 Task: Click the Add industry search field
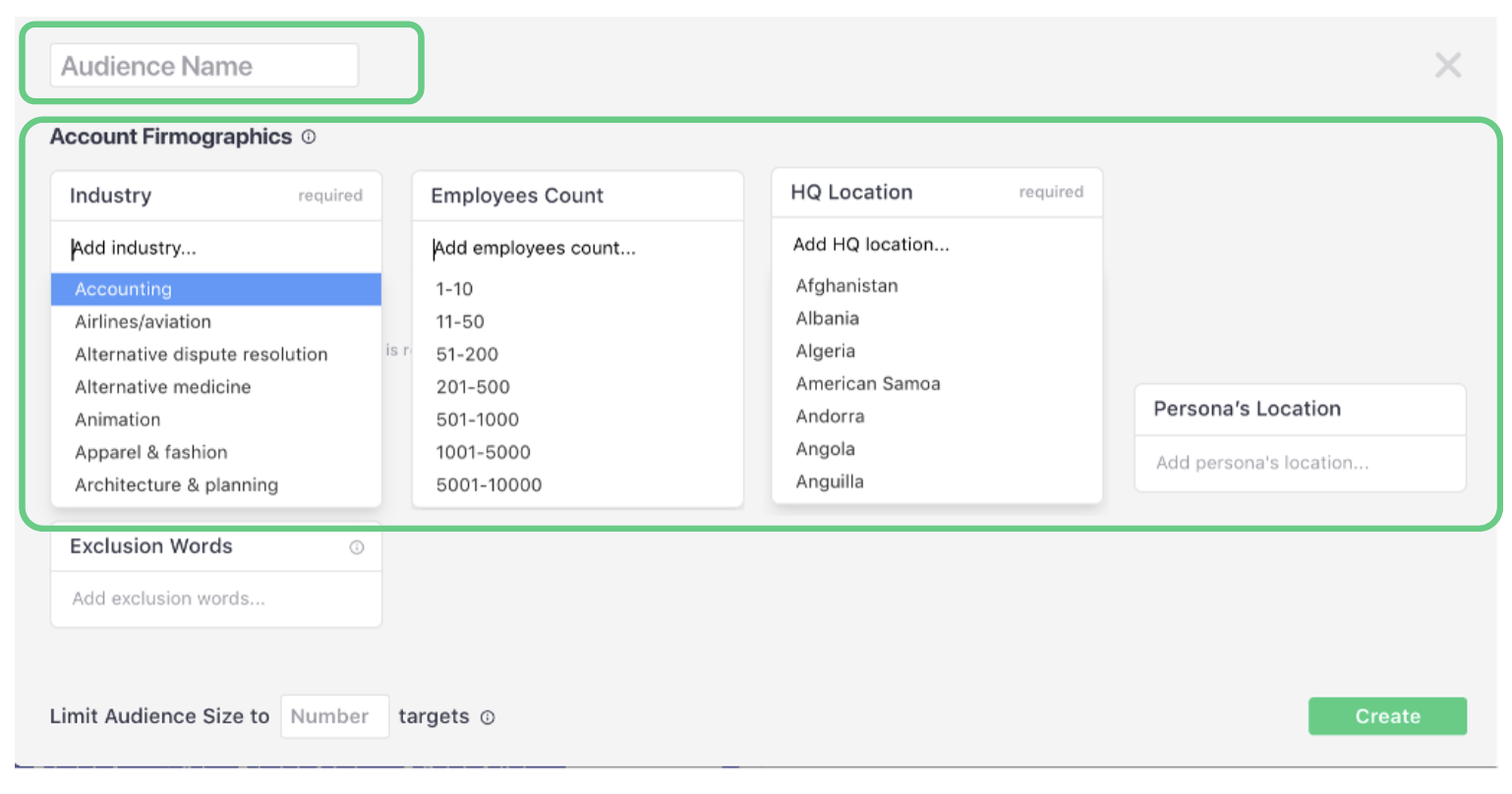tap(216, 248)
